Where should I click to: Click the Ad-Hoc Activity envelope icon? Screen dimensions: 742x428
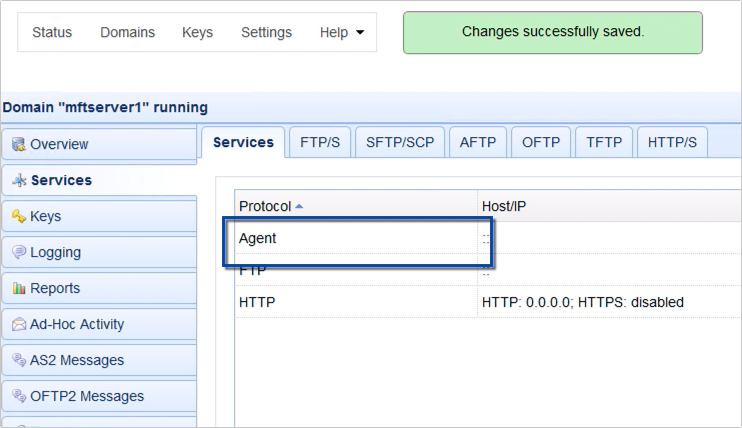coord(17,325)
